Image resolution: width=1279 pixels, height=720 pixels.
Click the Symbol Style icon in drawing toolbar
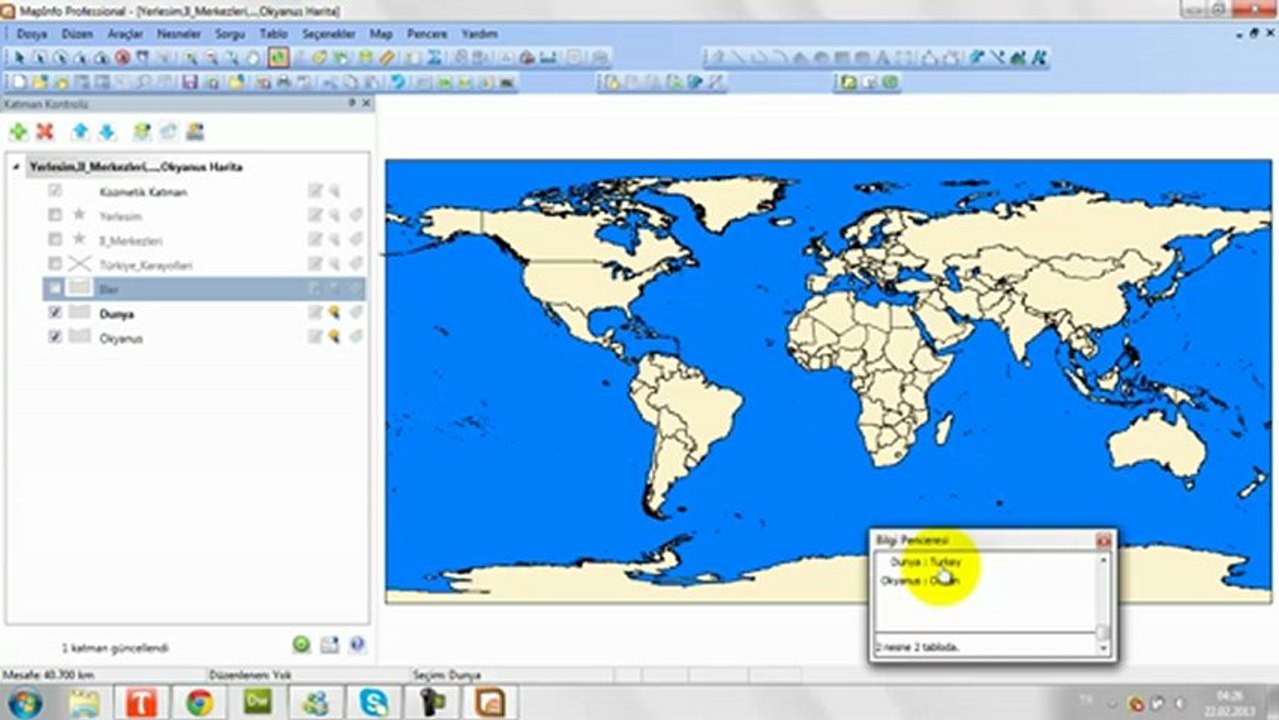click(975, 57)
